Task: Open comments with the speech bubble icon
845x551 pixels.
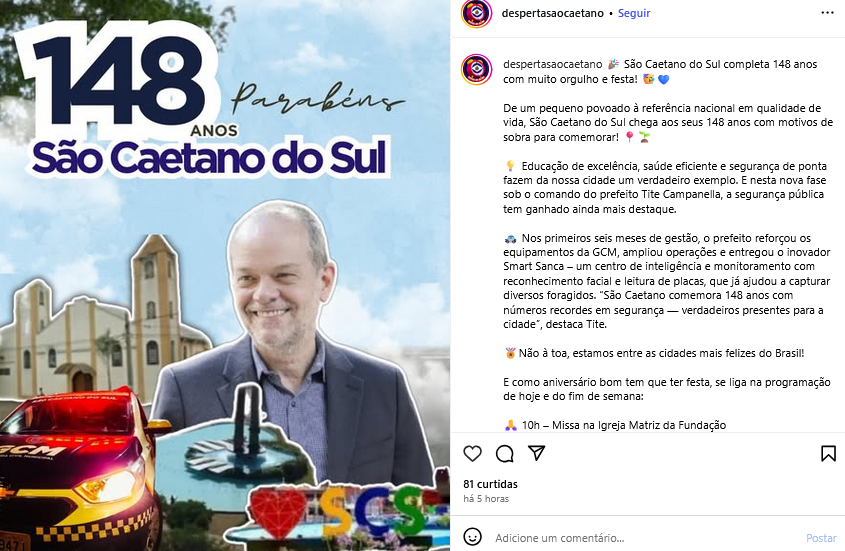Action: [504, 454]
